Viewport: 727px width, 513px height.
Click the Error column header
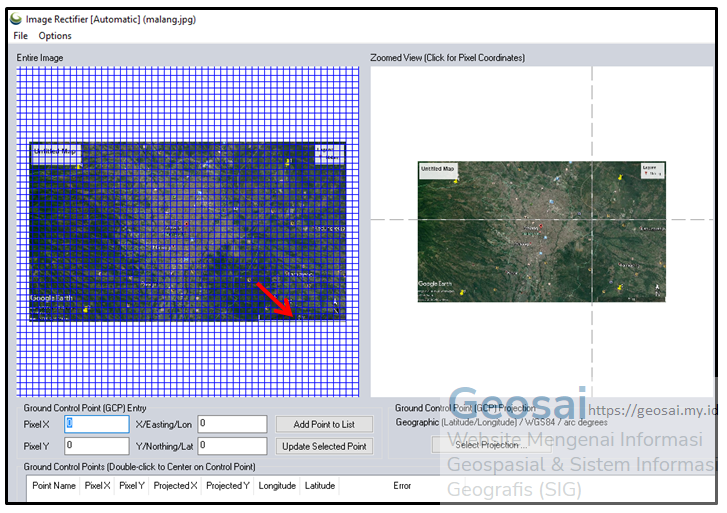(402, 486)
